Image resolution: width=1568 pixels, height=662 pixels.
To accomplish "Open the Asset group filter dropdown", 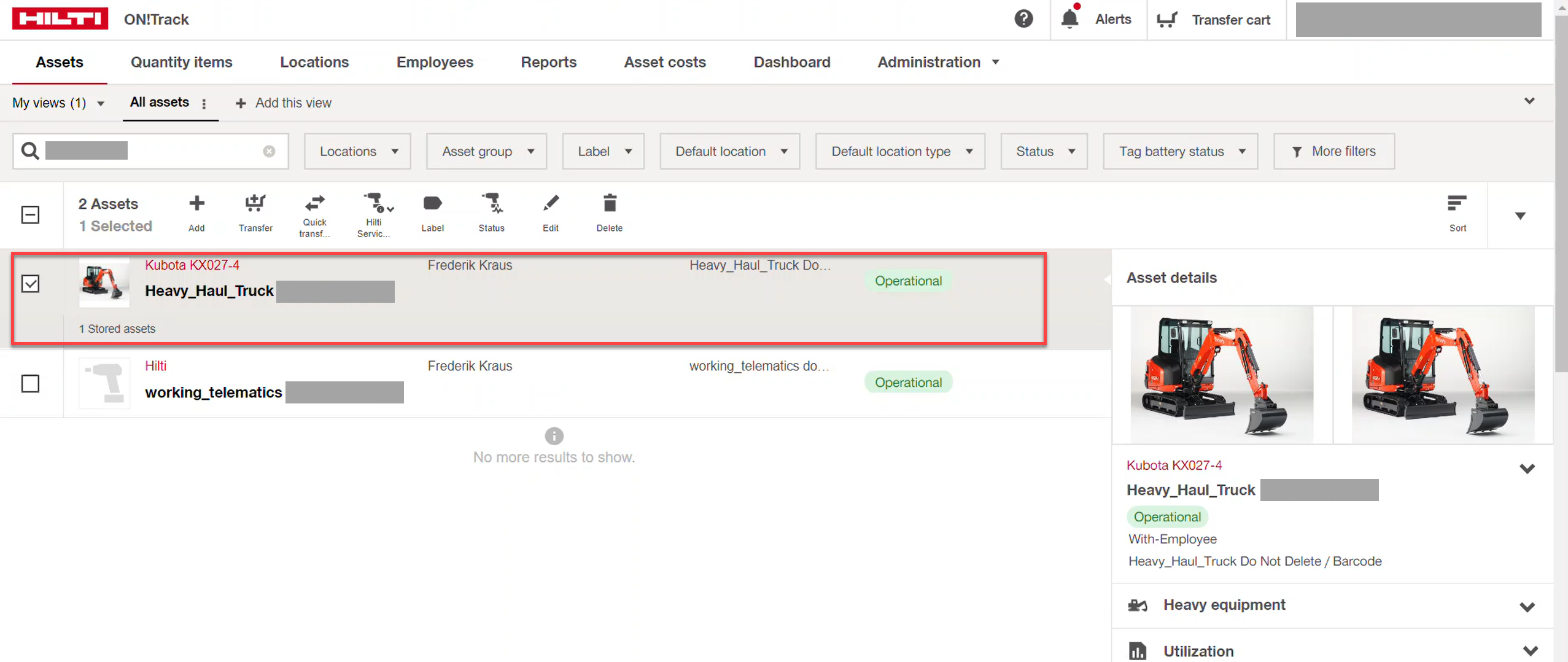I will tap(486, 151).
